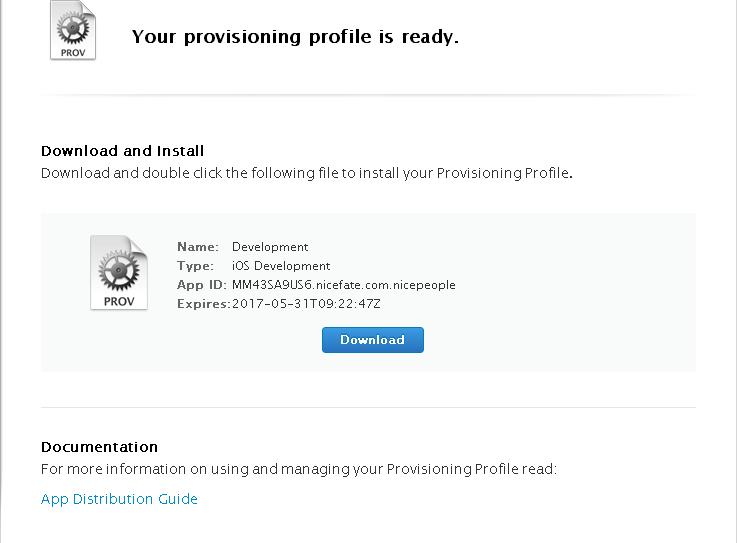The image size is (737, 543).
Task: Click the 'Expires:' field label
Action: (x=203, y=304)
